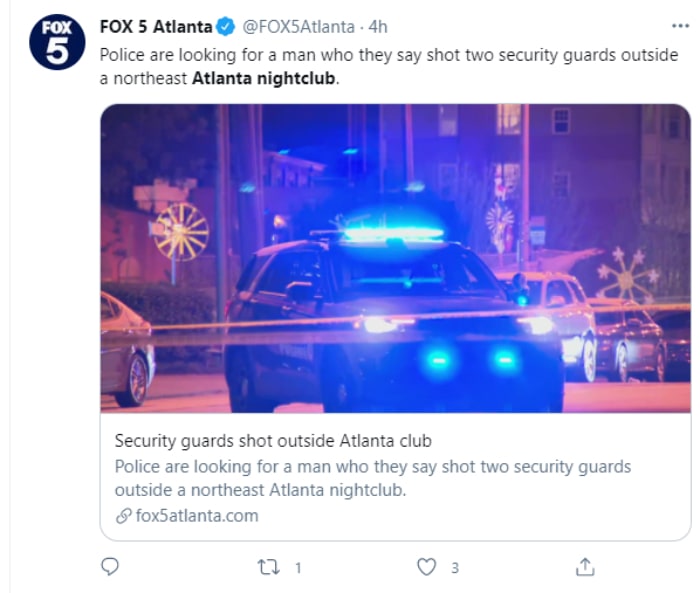Share the tweet via upload arrow icon
Viewport: 700px width, 593px height.
point(585,567)
